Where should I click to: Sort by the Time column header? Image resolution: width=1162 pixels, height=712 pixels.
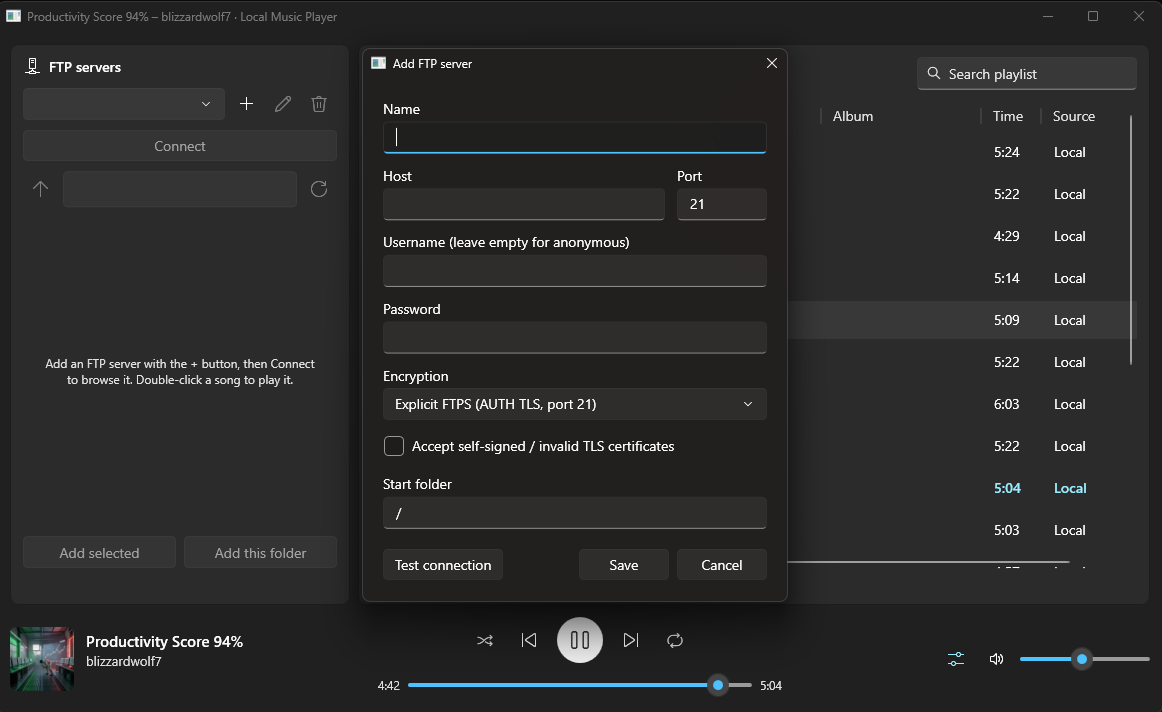click(1007, 116)
